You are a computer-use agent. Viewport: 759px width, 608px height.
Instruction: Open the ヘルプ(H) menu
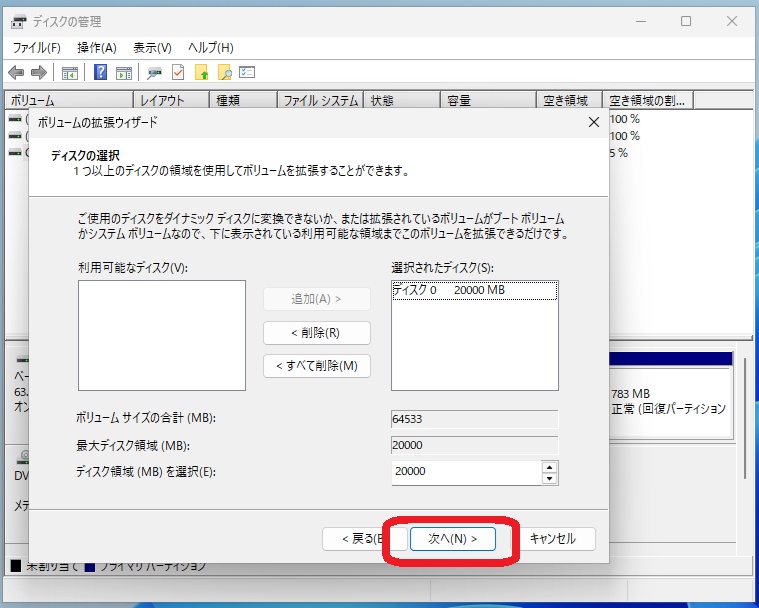211,47
